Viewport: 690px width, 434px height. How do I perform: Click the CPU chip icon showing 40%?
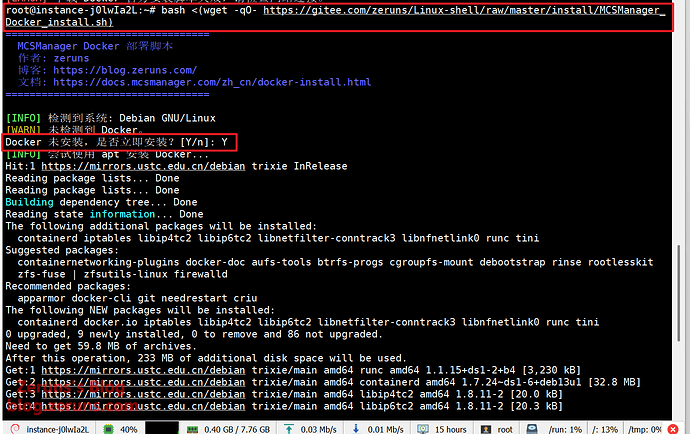click(109, 429)
